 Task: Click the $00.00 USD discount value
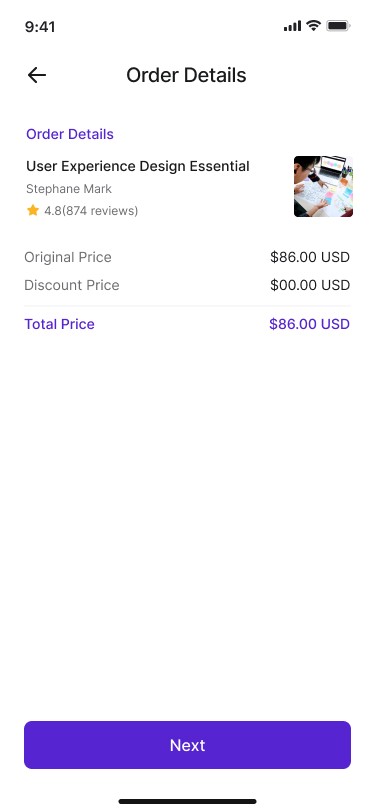(x=310, y=285)
